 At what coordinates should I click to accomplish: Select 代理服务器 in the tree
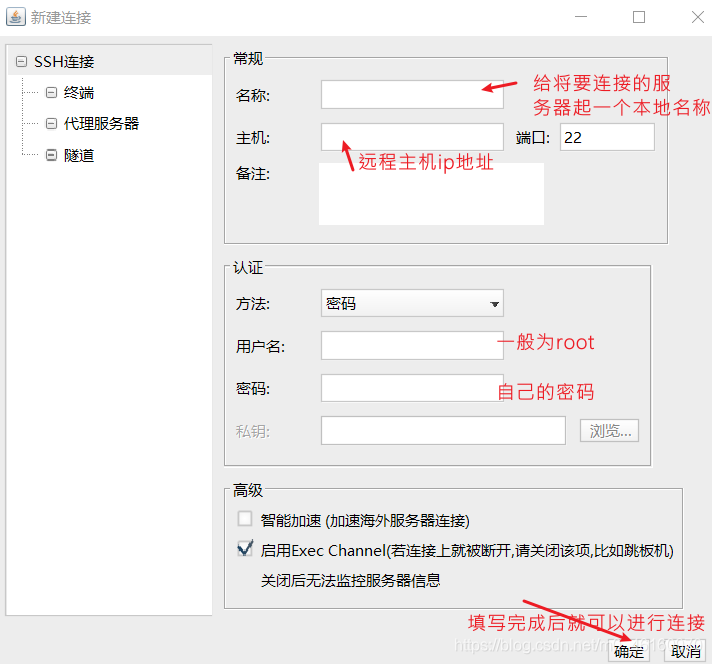click(x=101, y=124)
